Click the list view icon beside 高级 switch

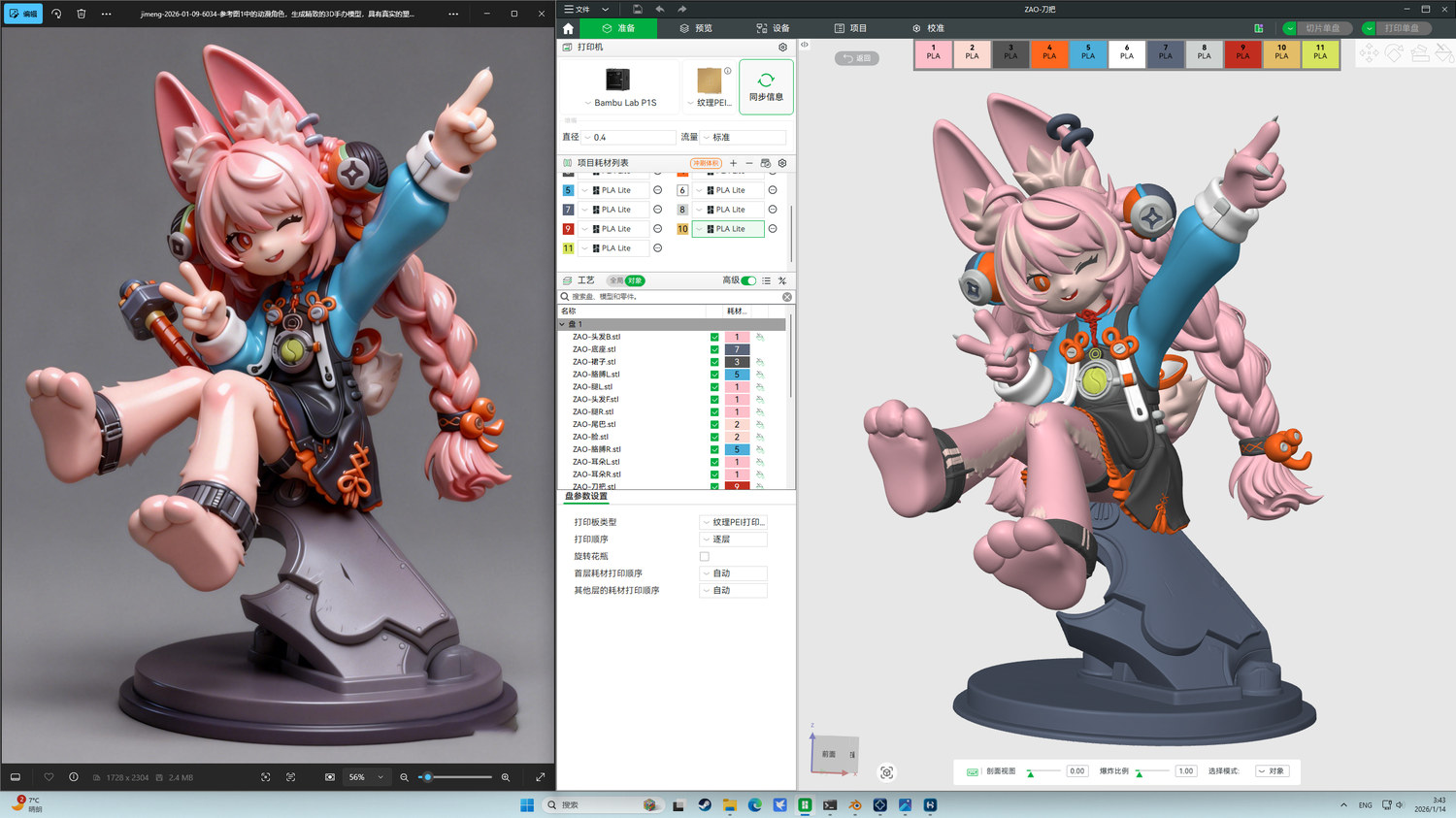coord(766,280)
